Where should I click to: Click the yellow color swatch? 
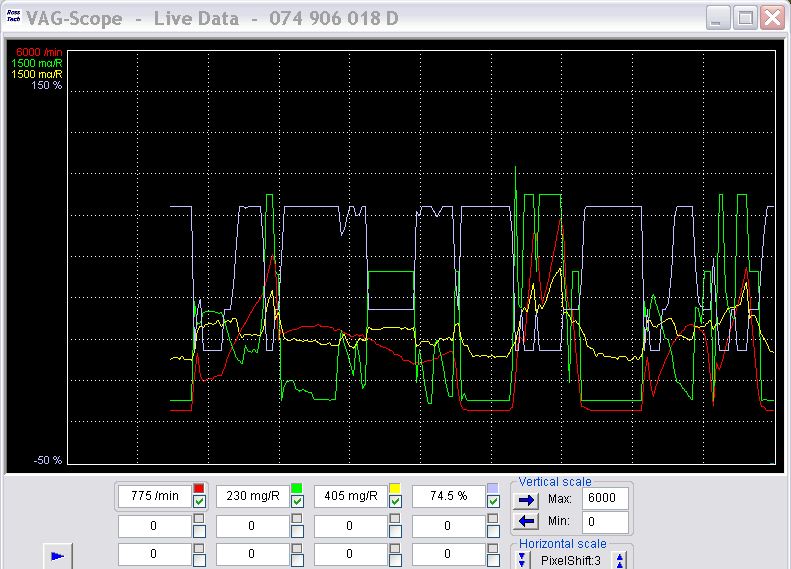[394, 488]
